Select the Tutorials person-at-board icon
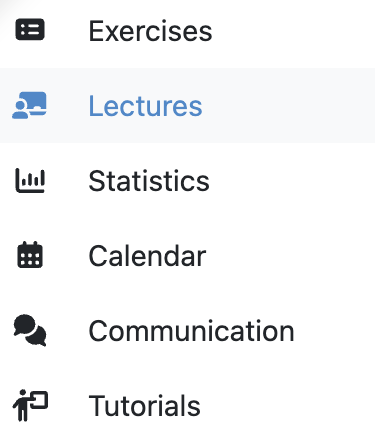The image size is (375, 437). pyautogui.click(x=30, y=405)
